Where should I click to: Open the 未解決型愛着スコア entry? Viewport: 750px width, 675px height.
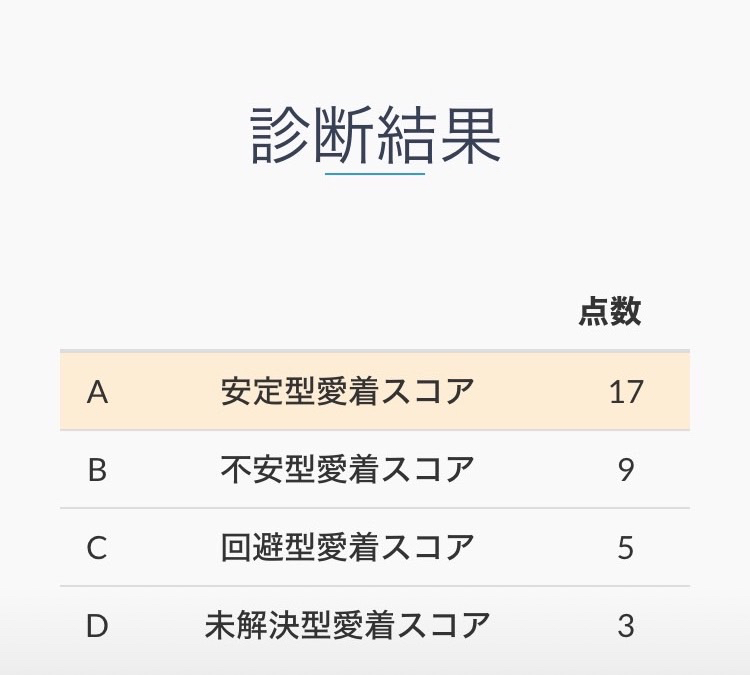click(x=347, y=626)
